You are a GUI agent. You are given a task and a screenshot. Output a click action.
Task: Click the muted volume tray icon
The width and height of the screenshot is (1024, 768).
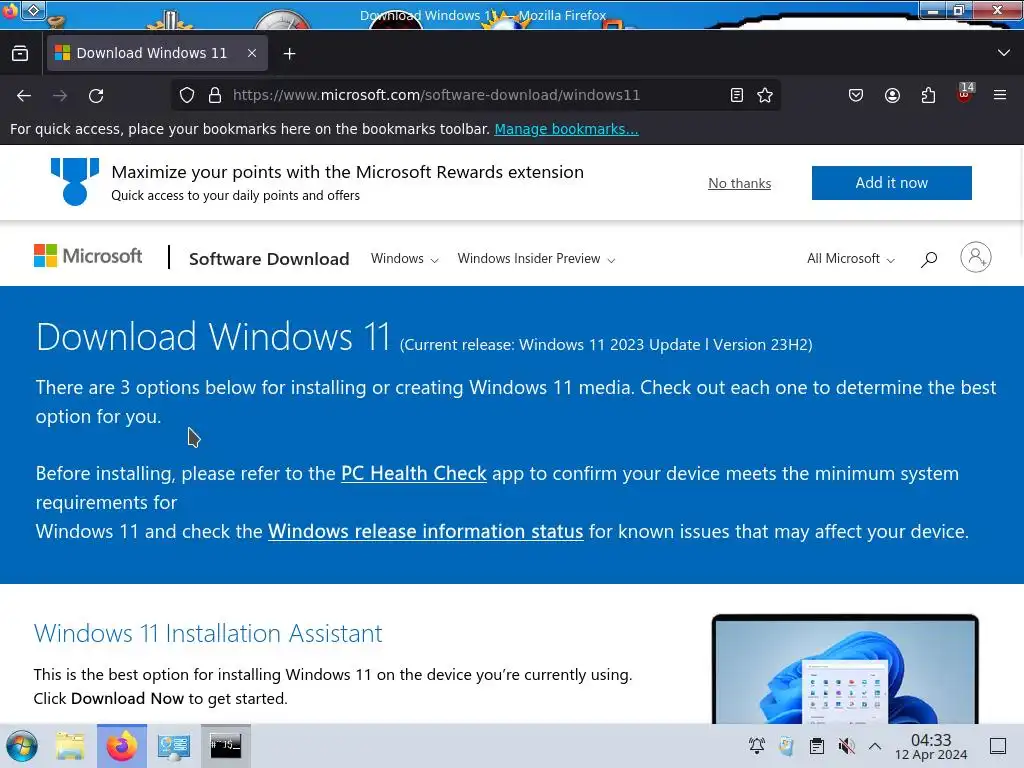[x=846, y=746]
